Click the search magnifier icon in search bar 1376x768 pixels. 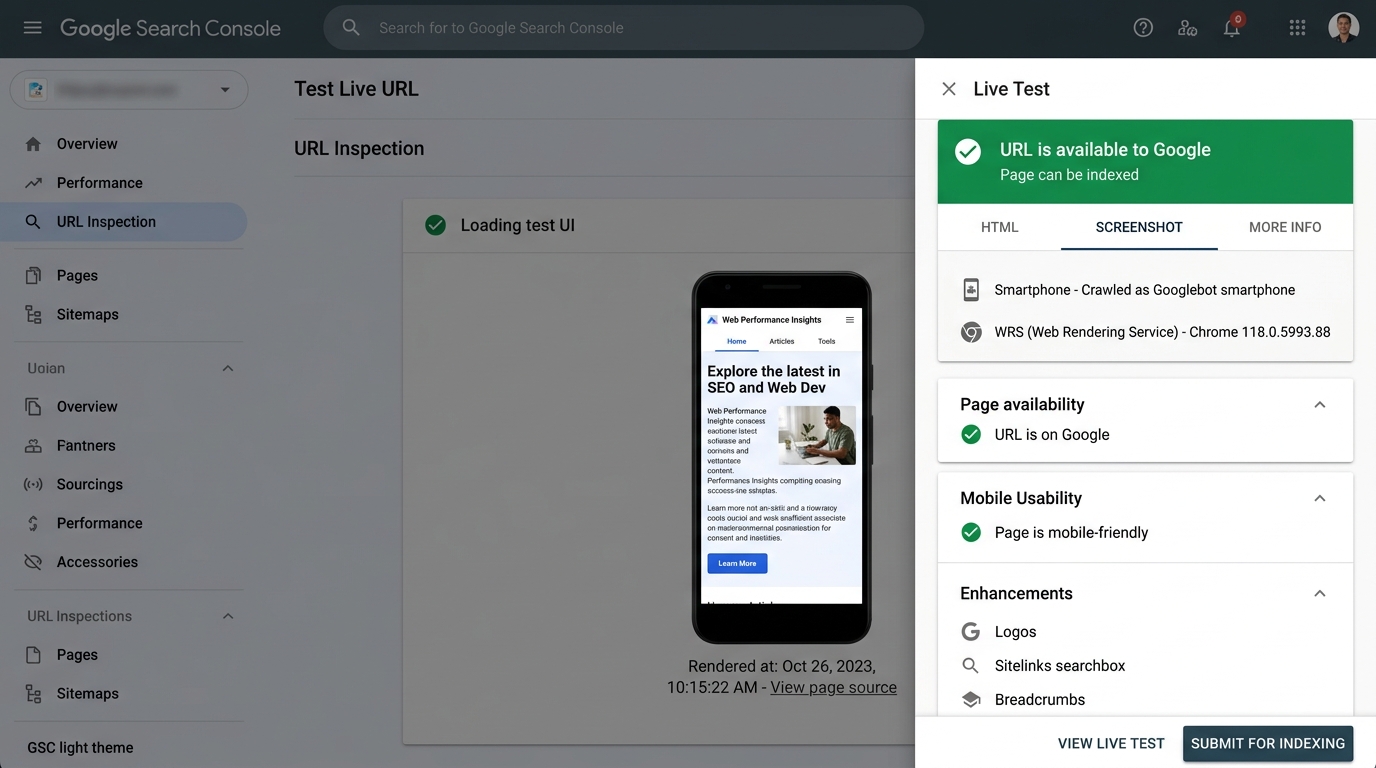pyautogui.click(x=351, y=28)
